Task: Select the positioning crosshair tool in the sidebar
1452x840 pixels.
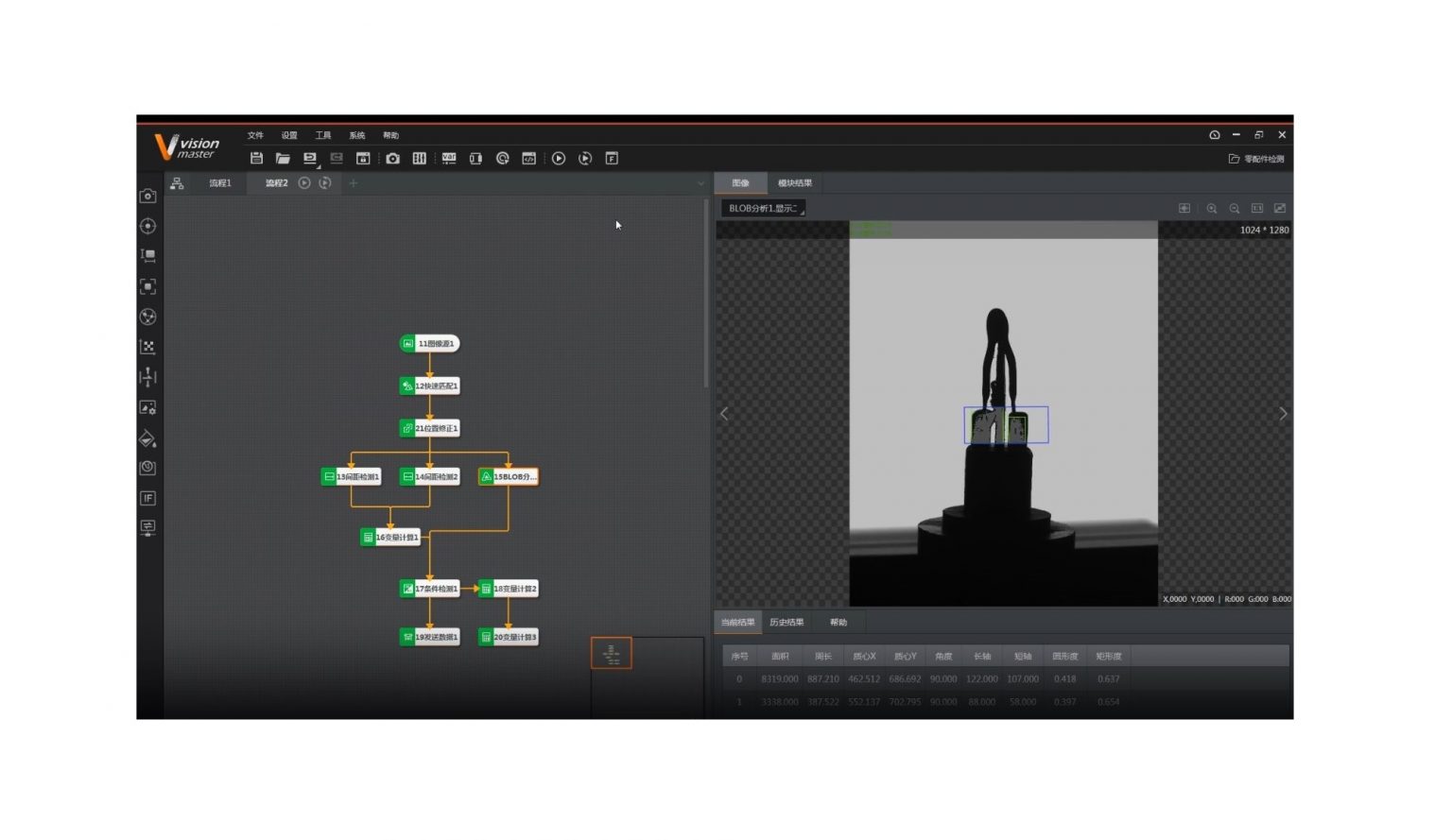Action: point(147,226)
